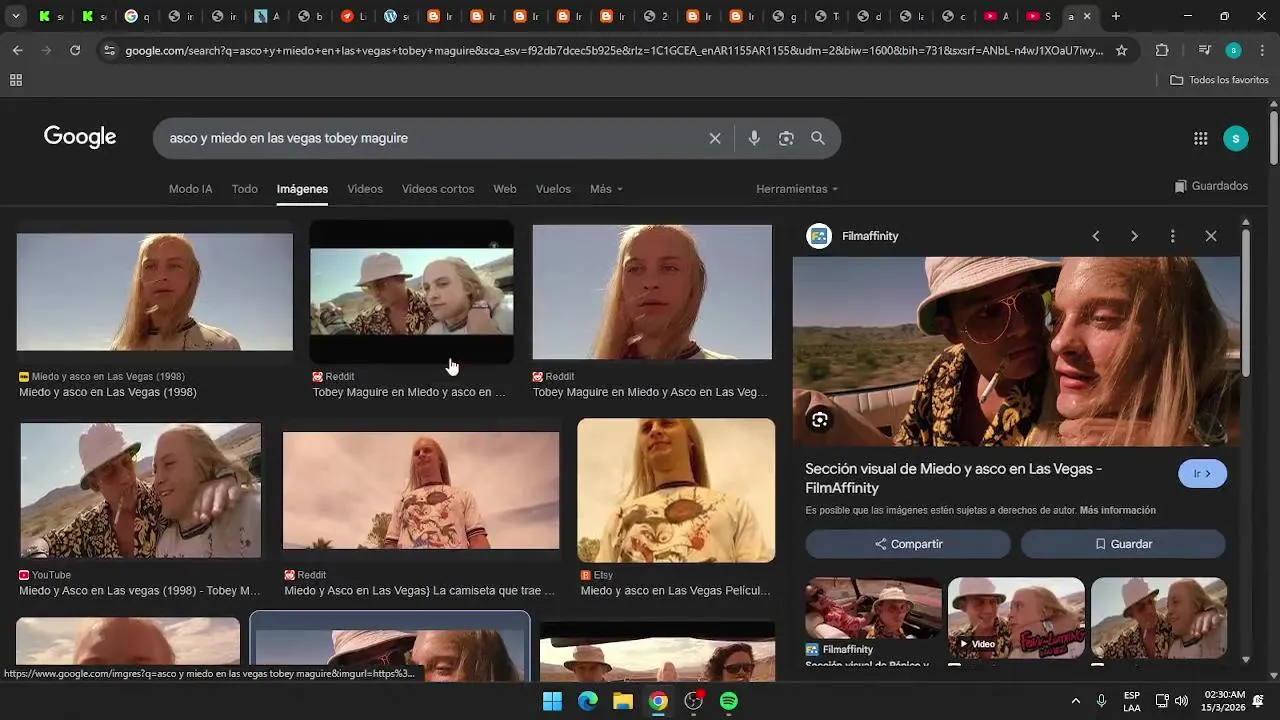Clear the search box with the X icon

(715, 138)
